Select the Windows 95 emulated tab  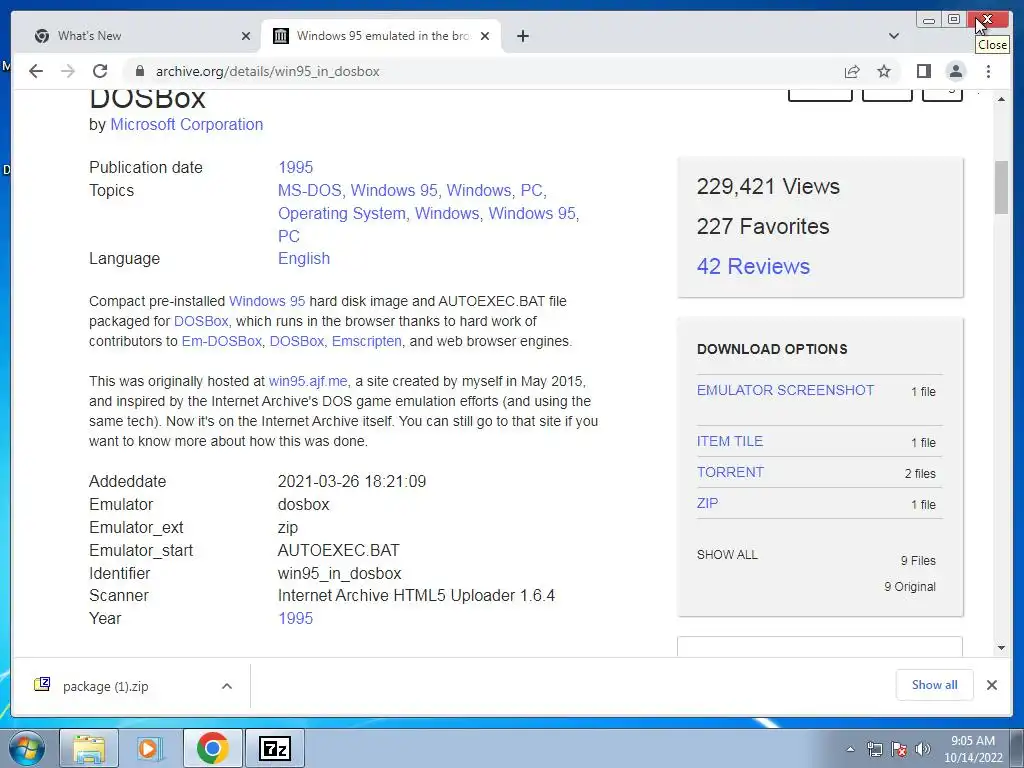click(381, 36)
